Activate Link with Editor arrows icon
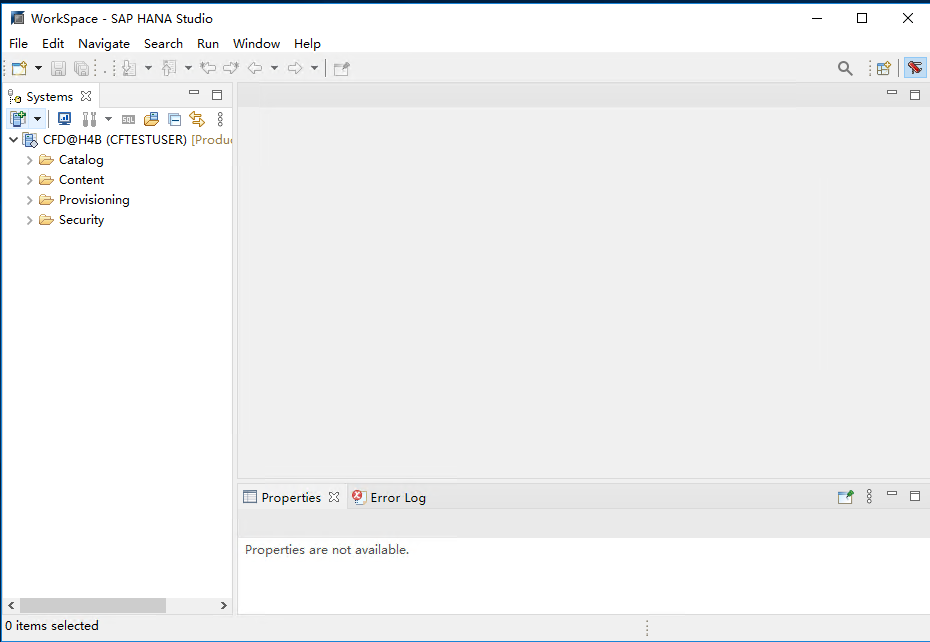The height and width of the screenshot is (642, 930). (x=196, y=118)
